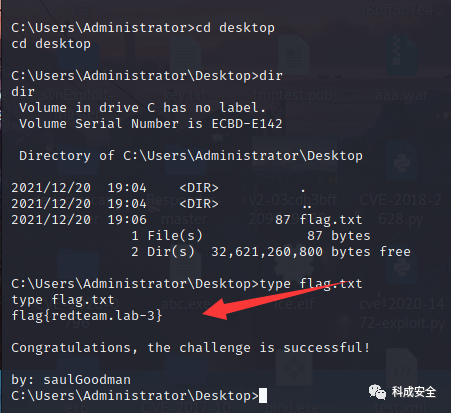
Task: Click flag.txt in the directory listing
Action: point(331,220)
